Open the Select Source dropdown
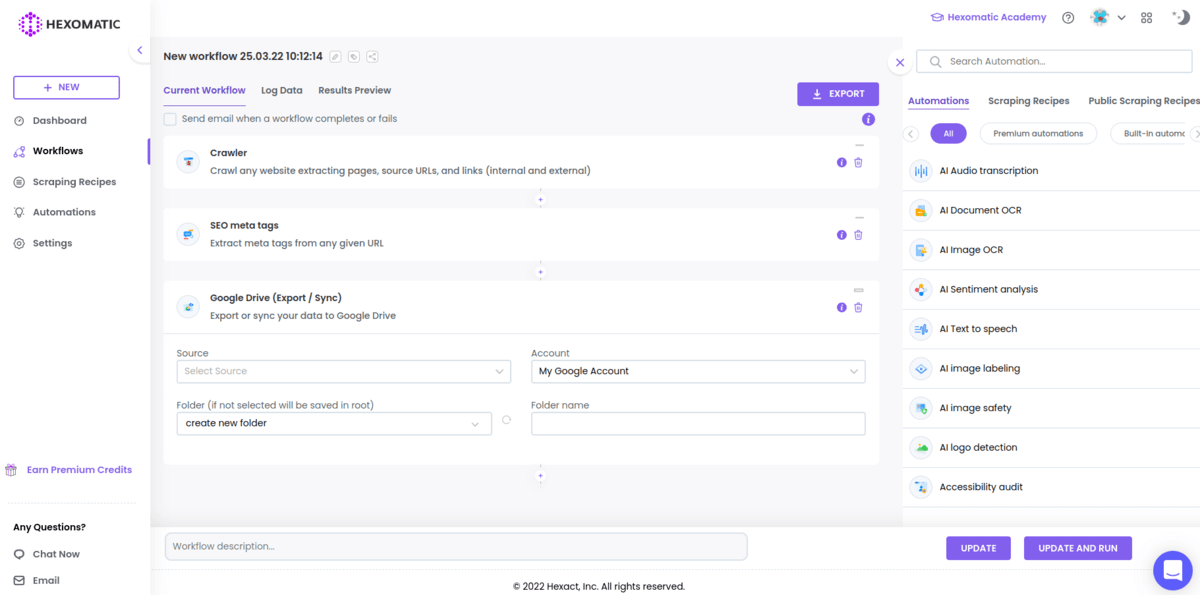Screen dimensions: 1200x595 point(343,371)
